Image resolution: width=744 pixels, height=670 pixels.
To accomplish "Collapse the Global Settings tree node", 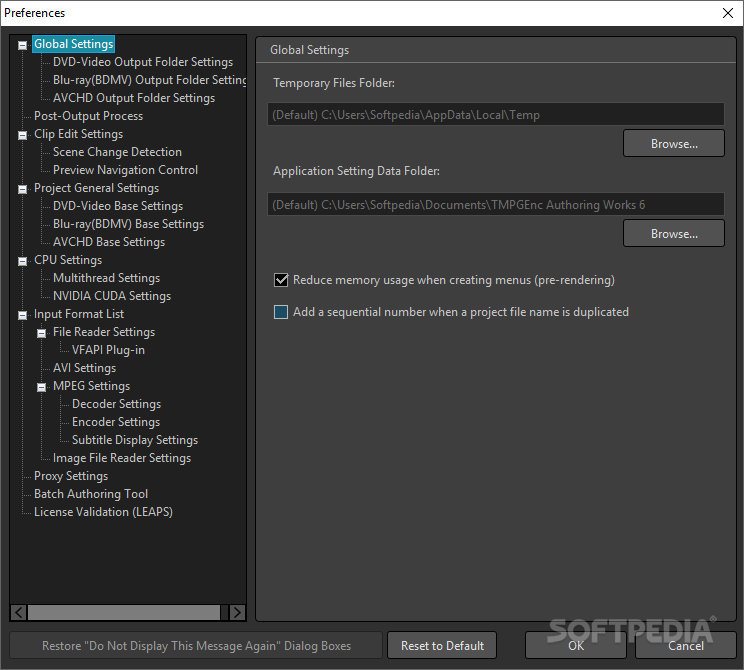I will pyautogui.click(x=22, y=46).
